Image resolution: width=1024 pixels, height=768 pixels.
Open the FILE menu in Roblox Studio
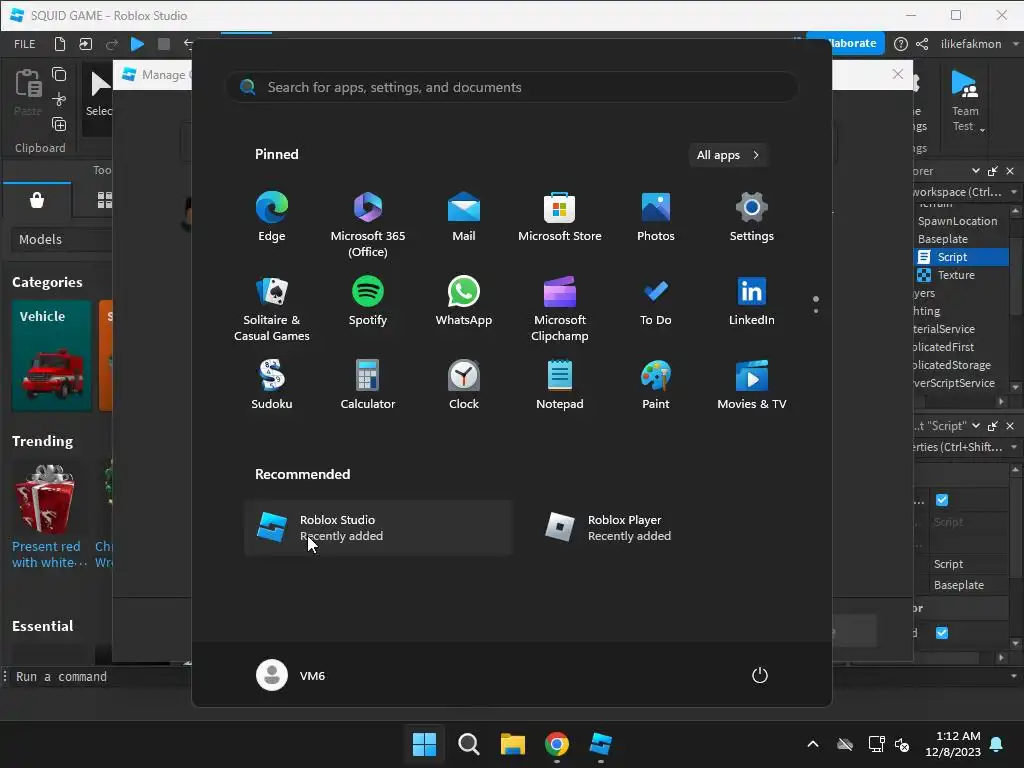[x=25, y=44]
